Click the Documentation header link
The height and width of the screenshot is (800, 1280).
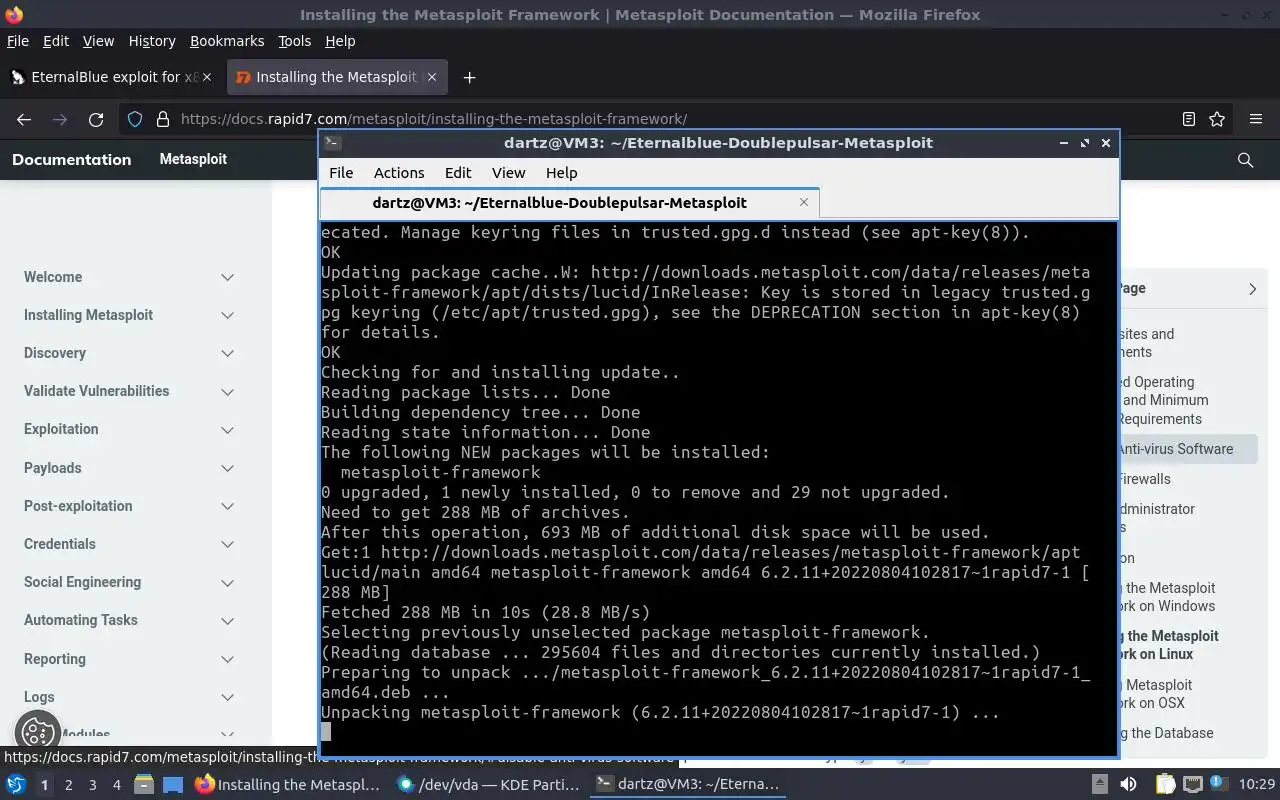72,160
